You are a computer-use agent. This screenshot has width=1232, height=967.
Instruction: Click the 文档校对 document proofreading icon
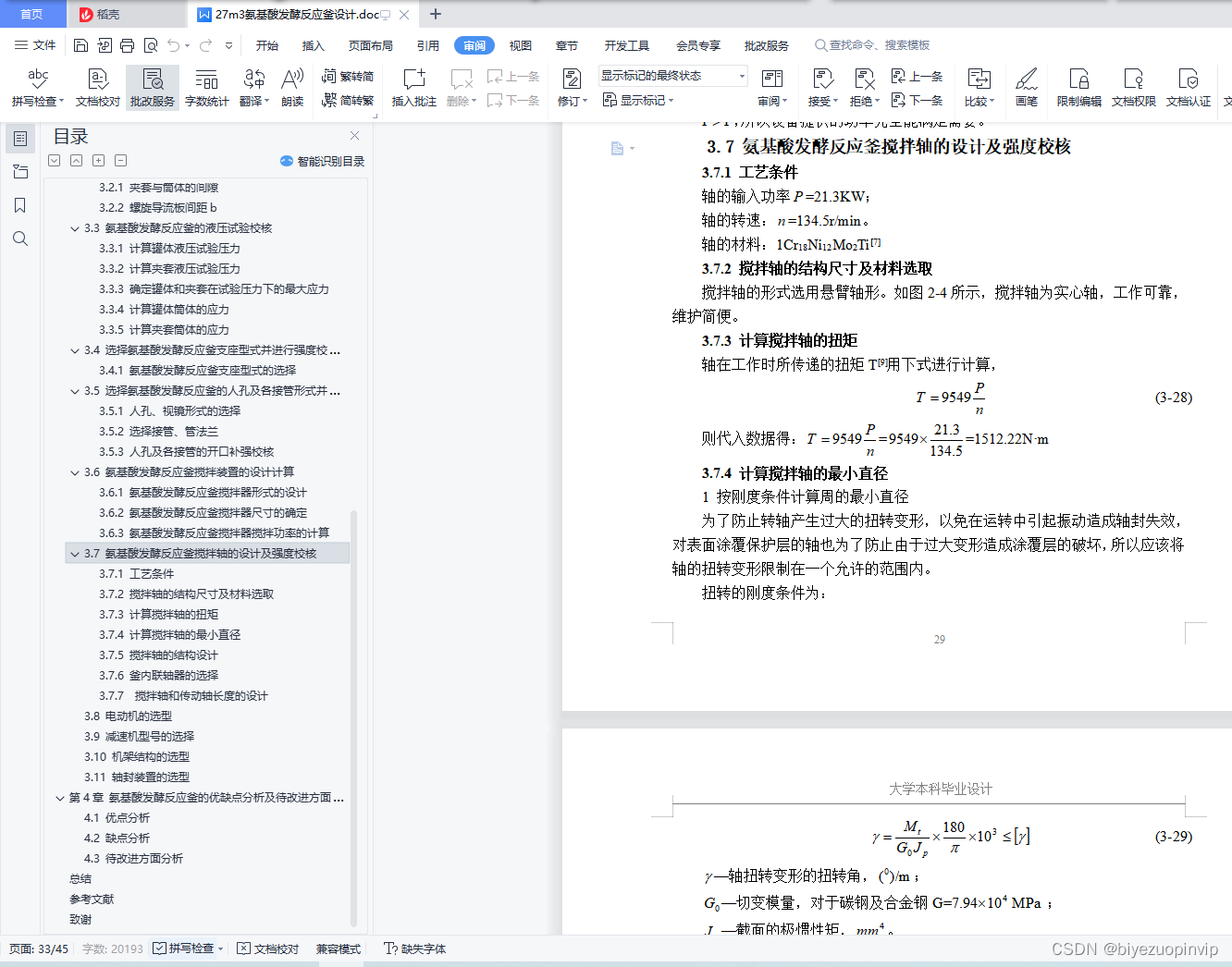tap(98, 87)
